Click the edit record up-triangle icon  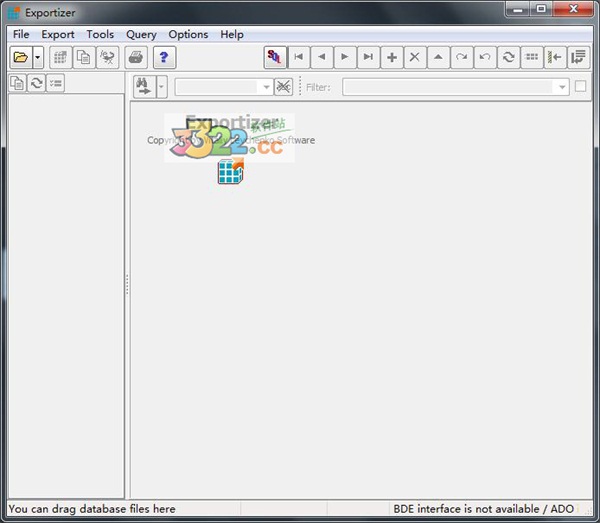[x=439, y=57]
